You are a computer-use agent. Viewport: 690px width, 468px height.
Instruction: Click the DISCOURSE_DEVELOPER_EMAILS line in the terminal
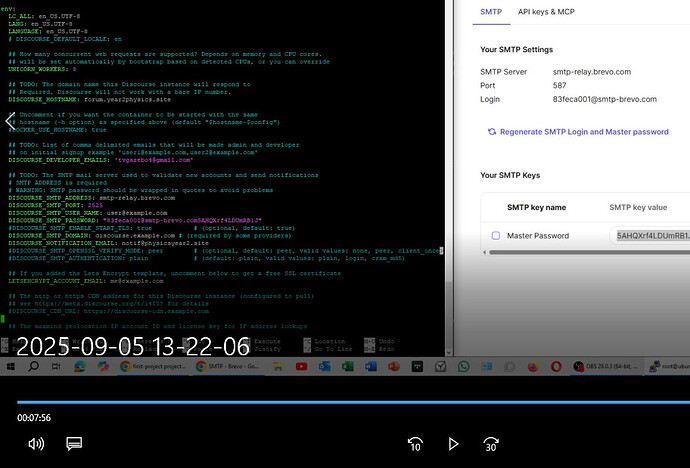click(100, 160)
